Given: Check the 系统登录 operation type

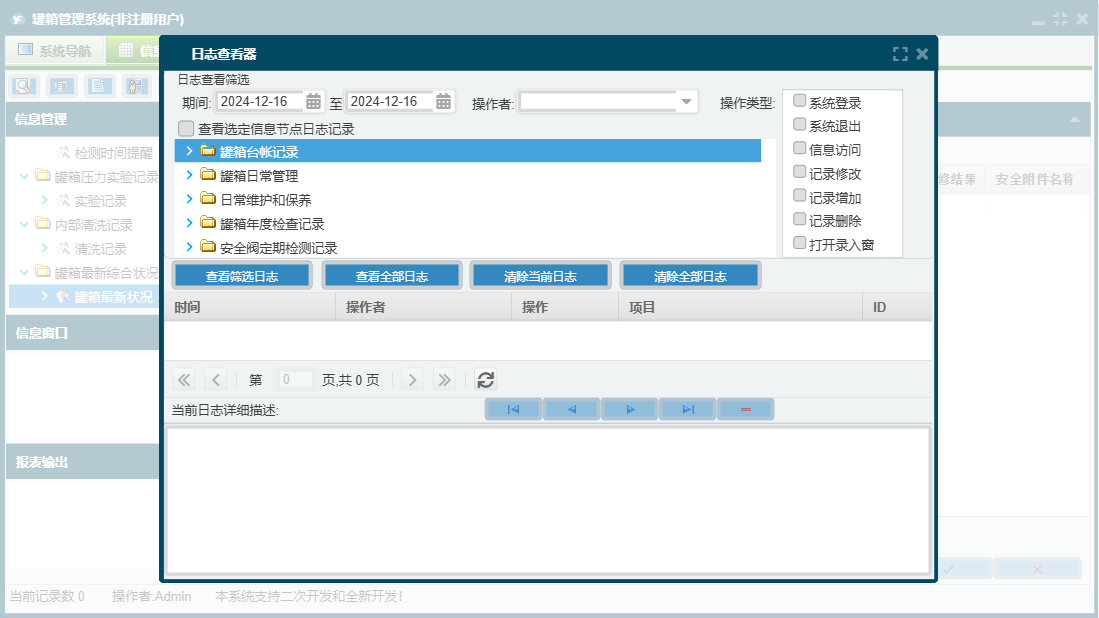Looking at the screenshot, I should [x=800, y=101].
